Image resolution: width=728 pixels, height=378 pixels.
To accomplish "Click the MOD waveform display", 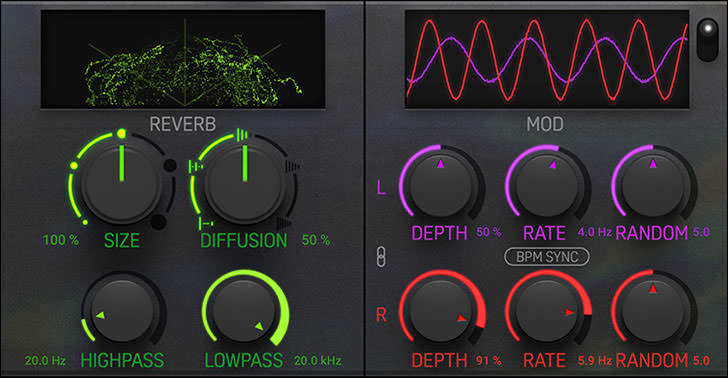I will [547, 59].
